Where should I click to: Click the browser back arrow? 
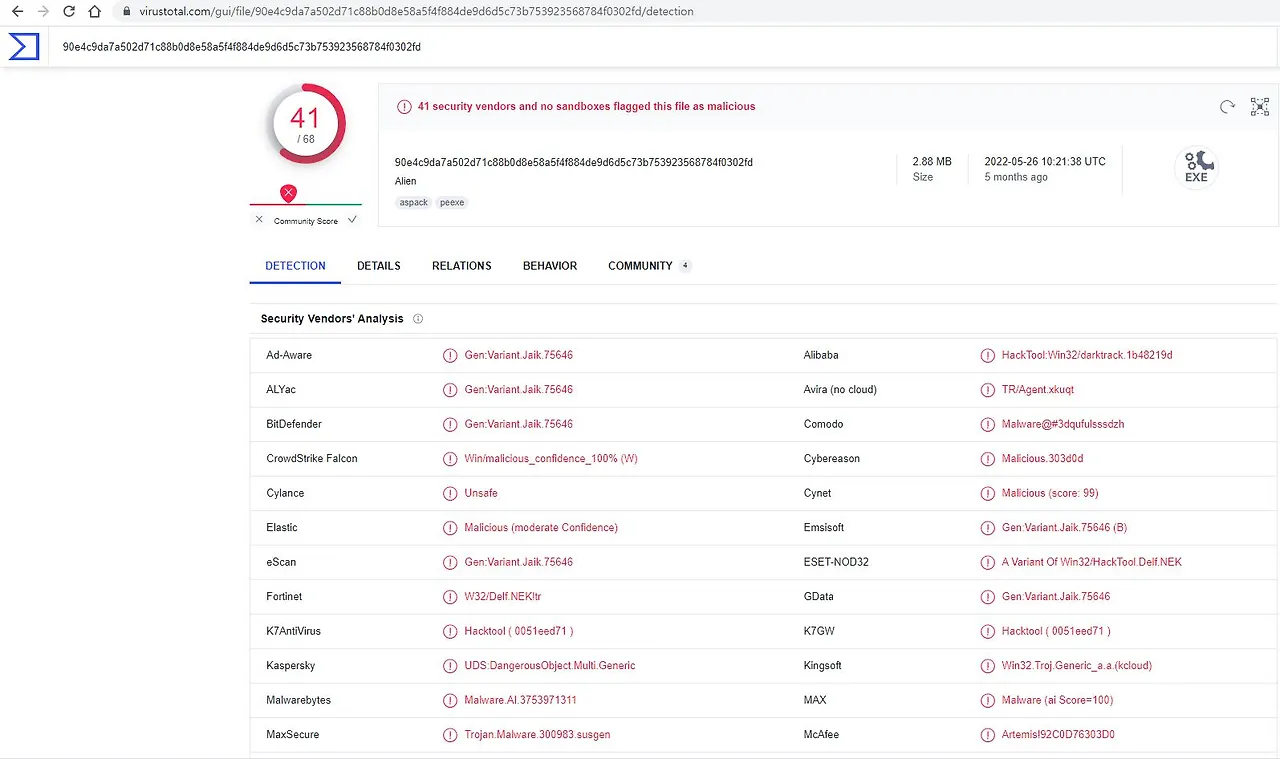(x=16, y=12)
